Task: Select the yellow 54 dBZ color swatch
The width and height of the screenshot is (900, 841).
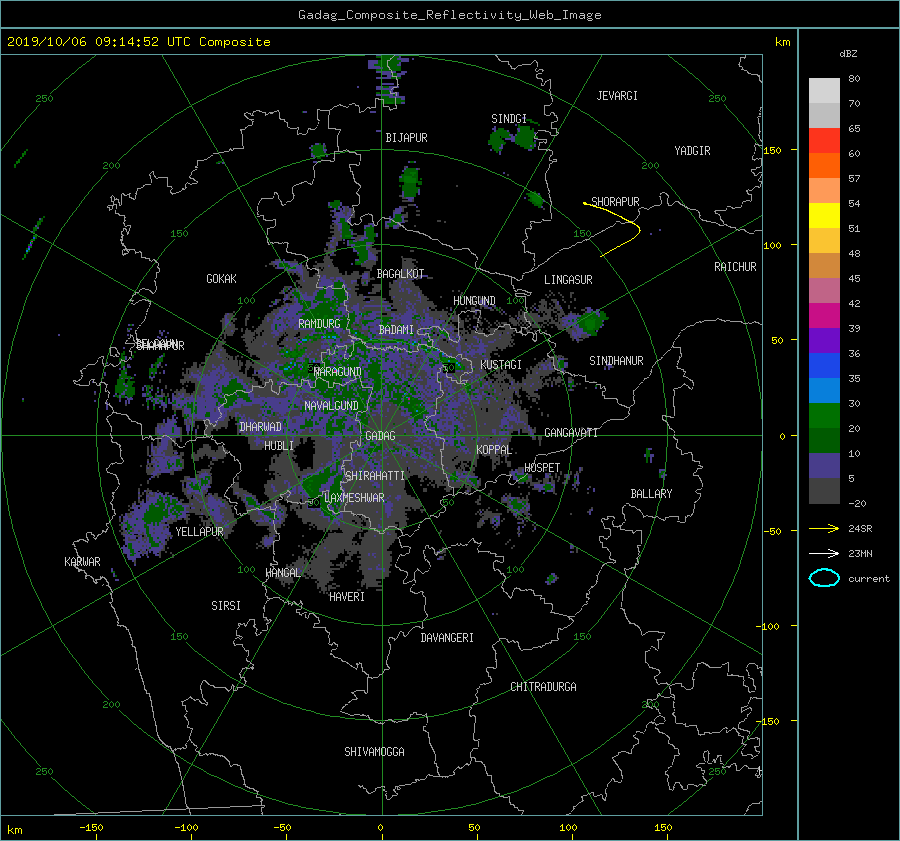Action: [824, 215]
